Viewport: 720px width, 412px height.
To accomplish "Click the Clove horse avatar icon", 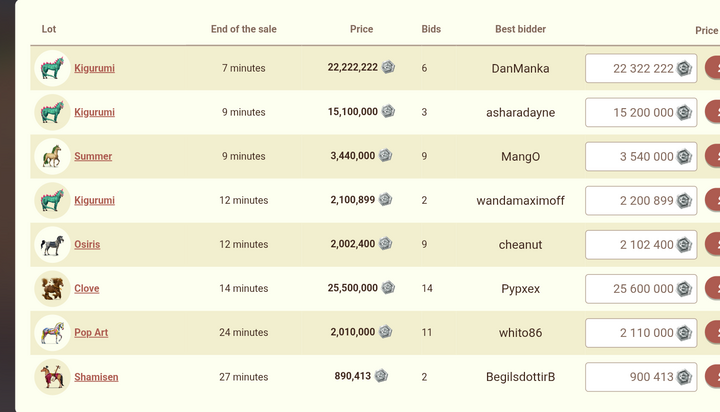I will pyautogui.click(x=51, y=288).
